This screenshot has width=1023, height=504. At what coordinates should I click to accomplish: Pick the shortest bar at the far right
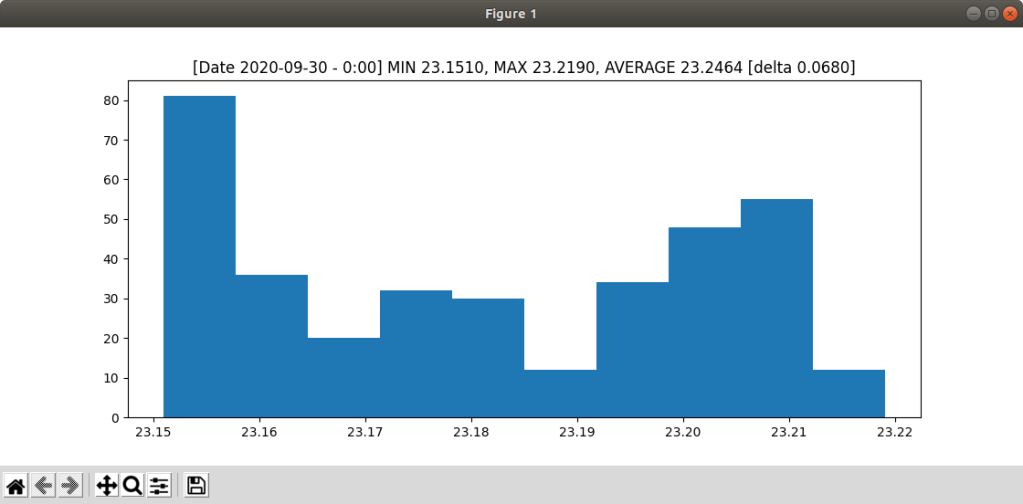tap(849, 394)
